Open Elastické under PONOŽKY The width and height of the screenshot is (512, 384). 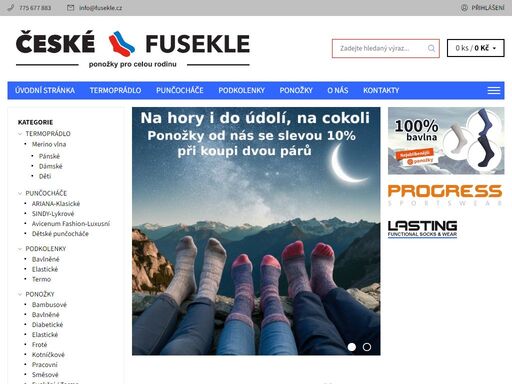[x=45, y=335]
